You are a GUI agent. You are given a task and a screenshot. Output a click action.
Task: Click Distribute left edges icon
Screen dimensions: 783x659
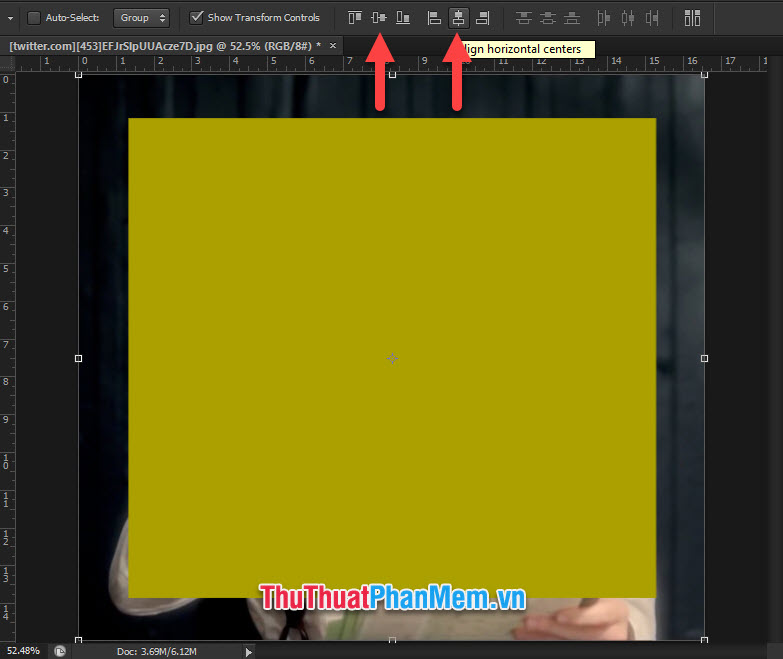point(603,18)
